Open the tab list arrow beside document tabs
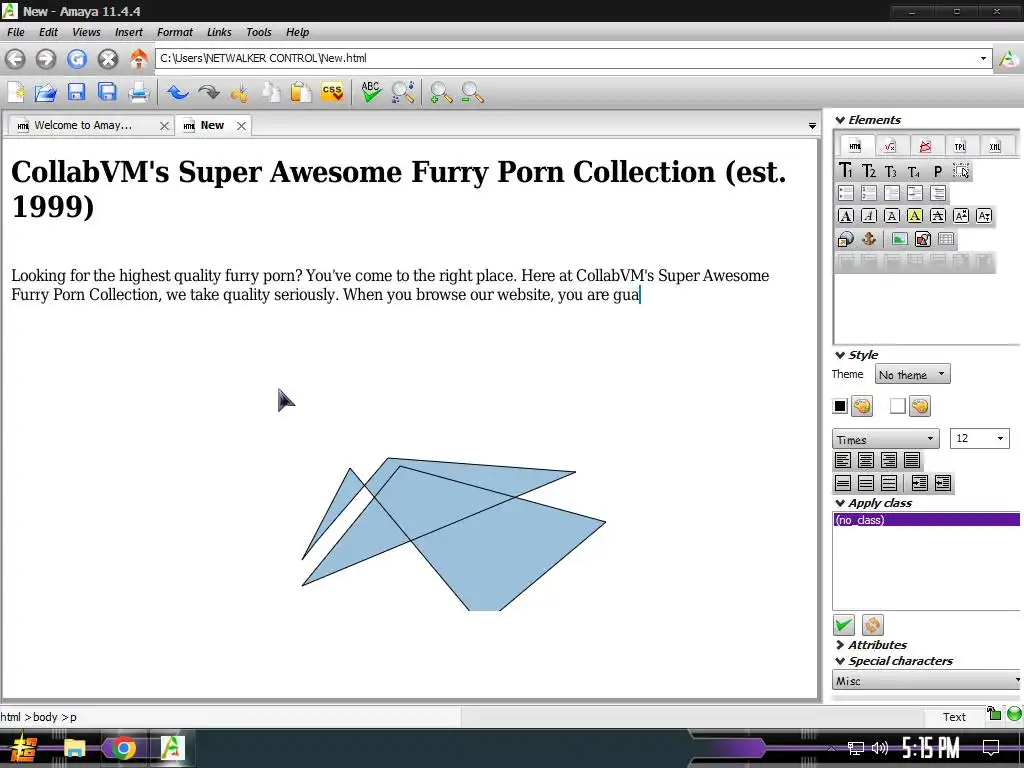The width and height of the screenshot is (1024, 768). point(812,126)
